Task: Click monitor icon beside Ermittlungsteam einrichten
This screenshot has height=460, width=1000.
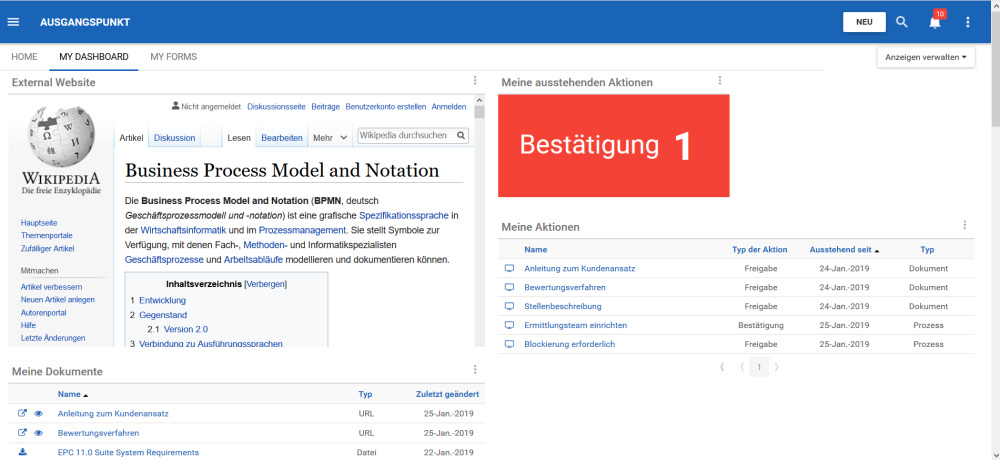Action: (x=509, y=325)
